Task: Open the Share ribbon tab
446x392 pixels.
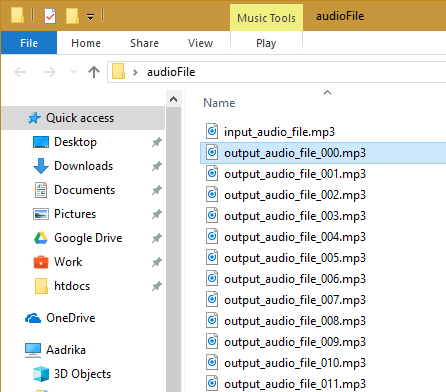Action: 144,43
